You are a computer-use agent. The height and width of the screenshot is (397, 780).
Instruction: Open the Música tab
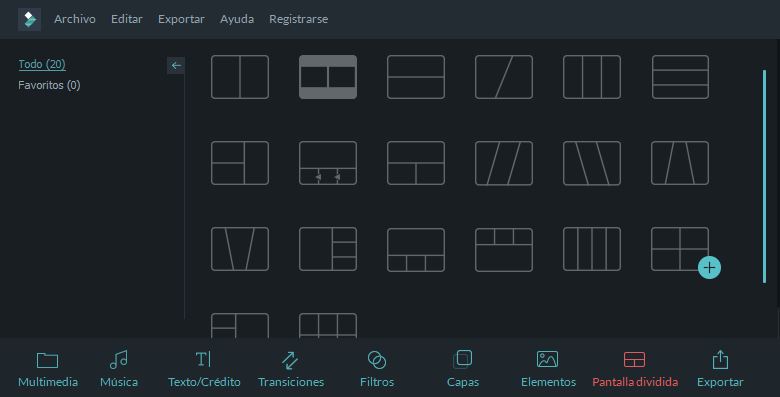click(x=119, y=369)
